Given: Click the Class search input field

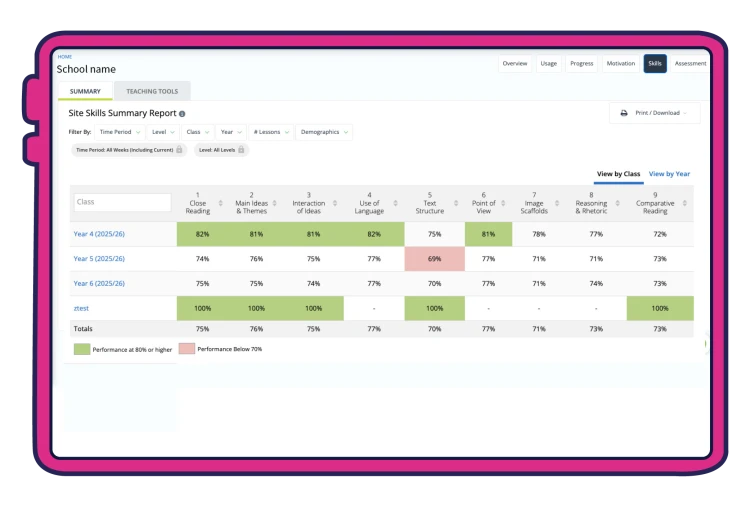Looking at the screenshot, I should coord(122,202).
